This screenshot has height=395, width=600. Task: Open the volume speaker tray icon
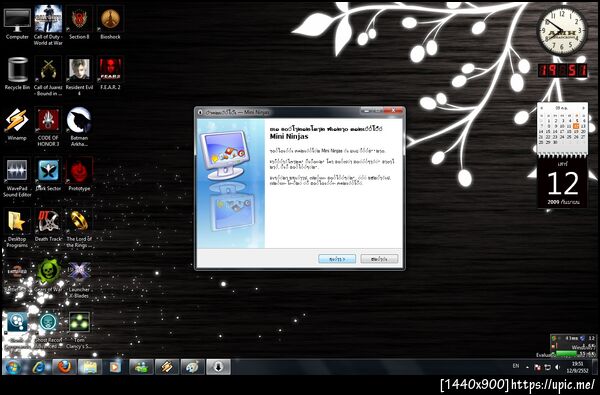coord(558,367)
